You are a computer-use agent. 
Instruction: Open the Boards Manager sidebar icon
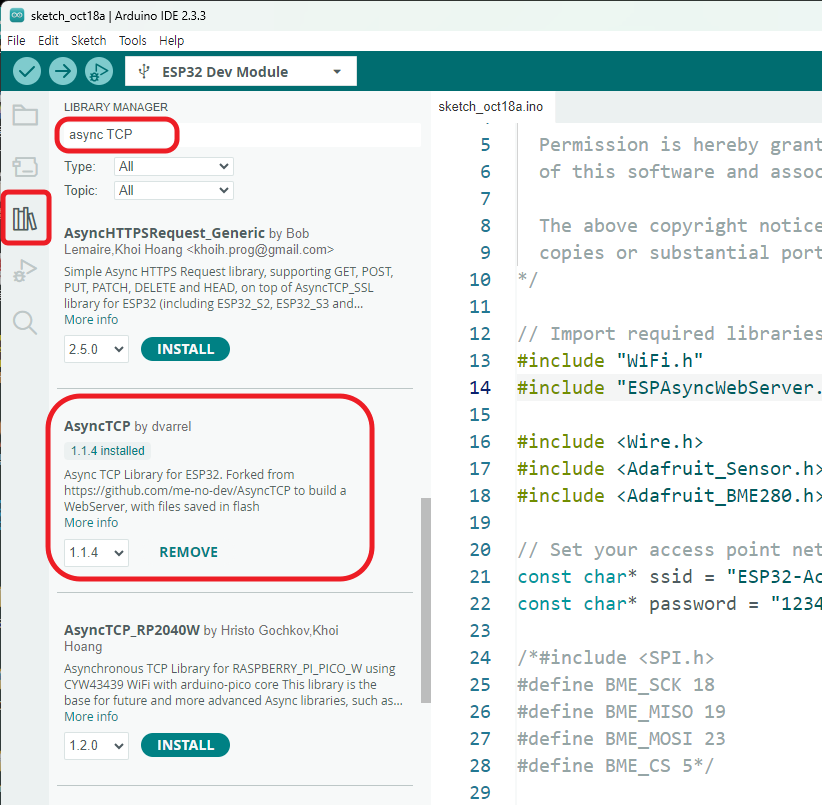25,167
